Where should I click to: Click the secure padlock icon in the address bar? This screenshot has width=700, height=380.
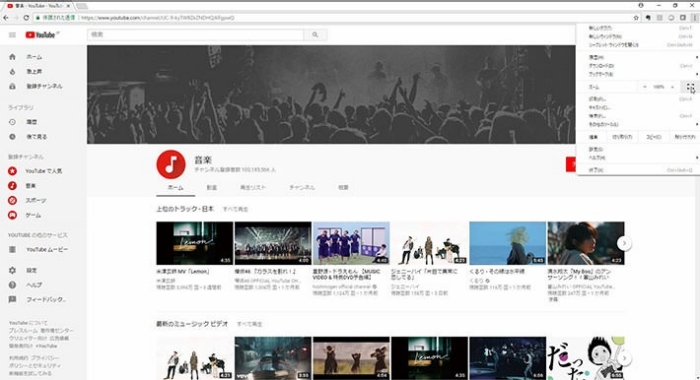[x=38, y=18]
